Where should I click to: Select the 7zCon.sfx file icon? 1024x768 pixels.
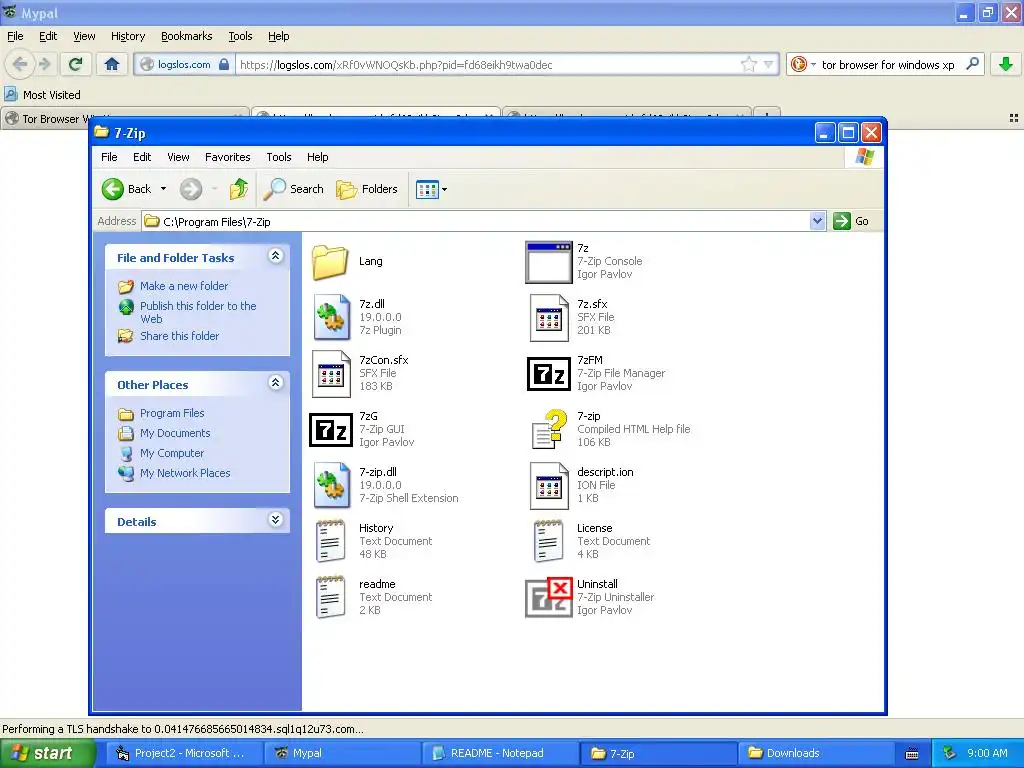(331, 374)
